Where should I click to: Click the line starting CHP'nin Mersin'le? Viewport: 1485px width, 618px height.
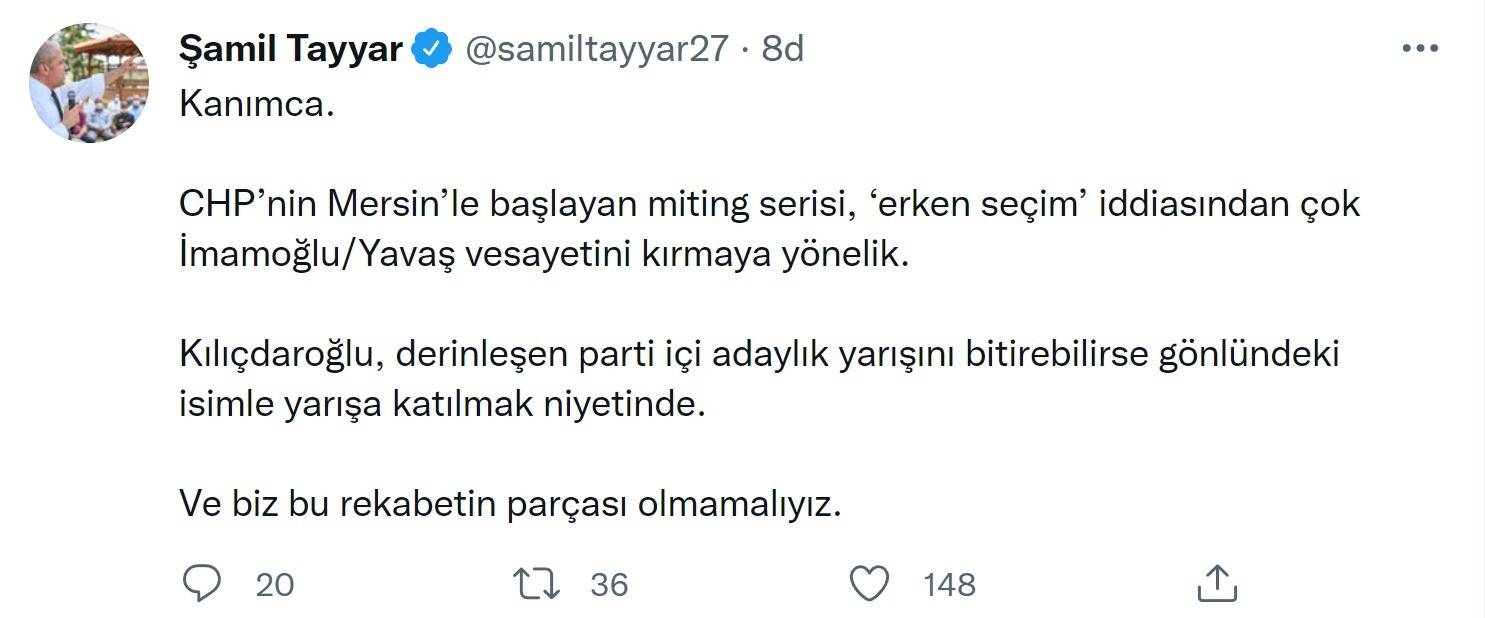[770, 204]
